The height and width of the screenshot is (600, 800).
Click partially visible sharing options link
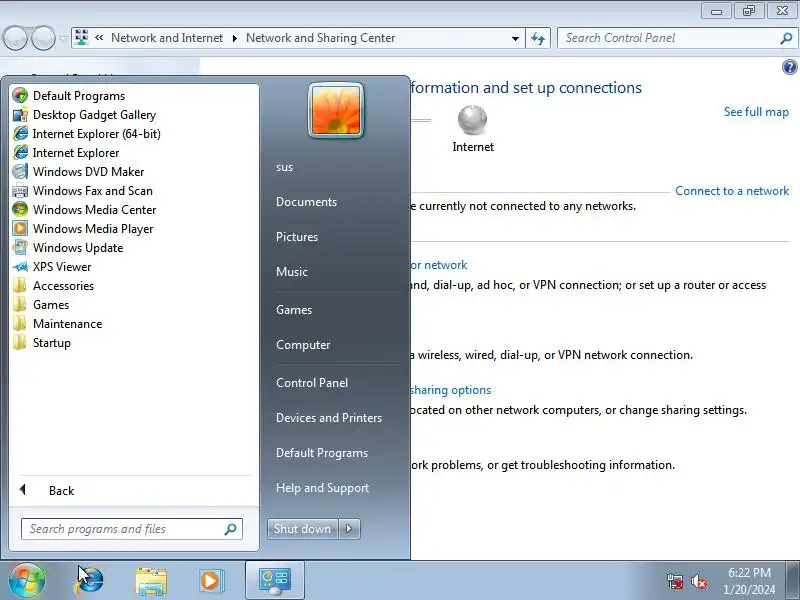(x=451, y=390)
